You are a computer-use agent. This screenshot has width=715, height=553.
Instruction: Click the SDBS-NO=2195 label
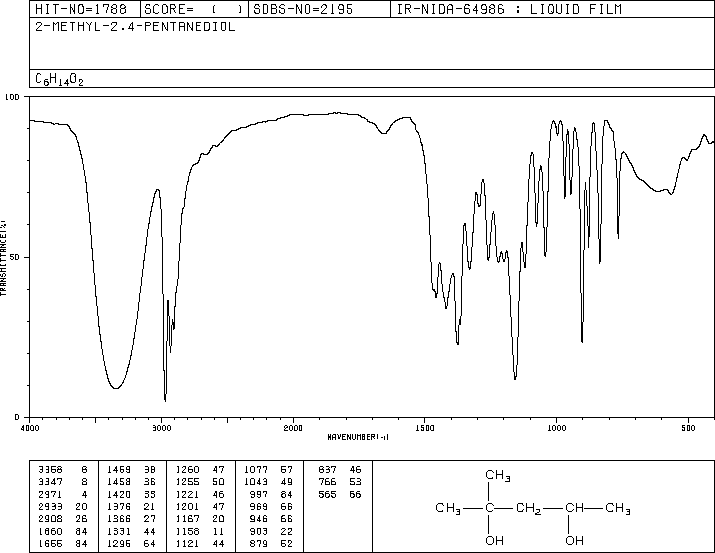click(303, 9)
